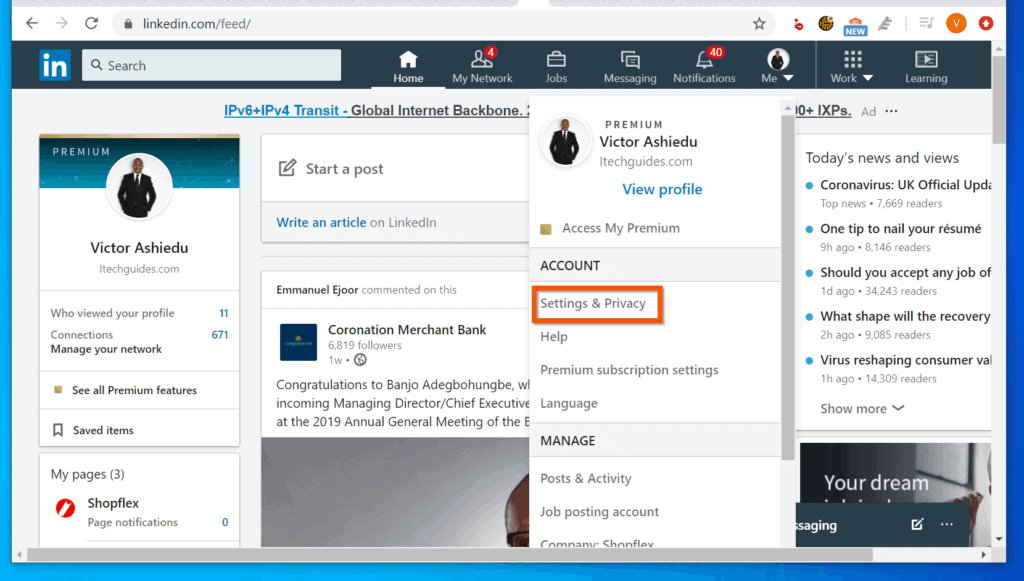Select Language menu item

pos(569,403)
